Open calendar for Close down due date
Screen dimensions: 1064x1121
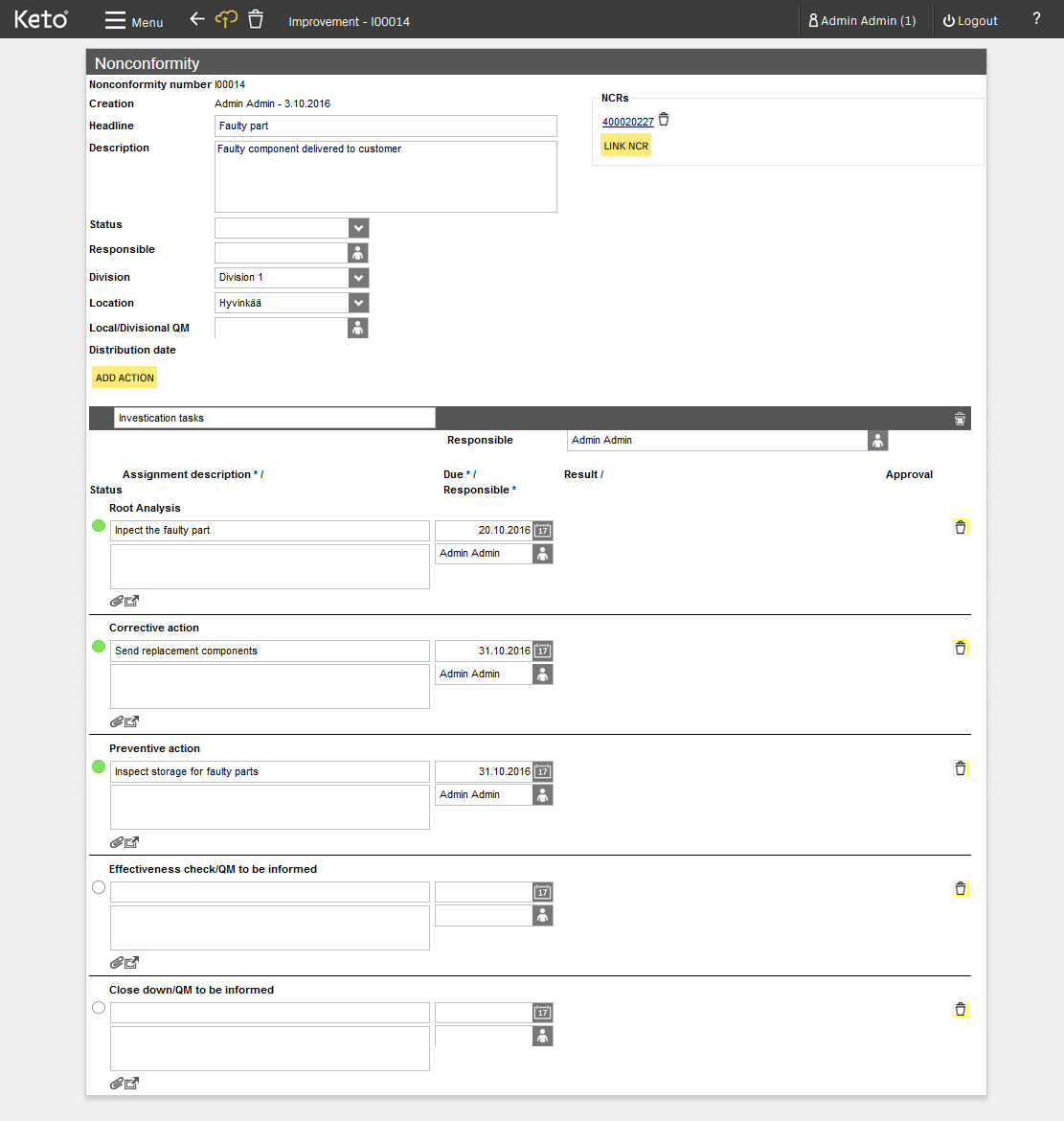543,1013
